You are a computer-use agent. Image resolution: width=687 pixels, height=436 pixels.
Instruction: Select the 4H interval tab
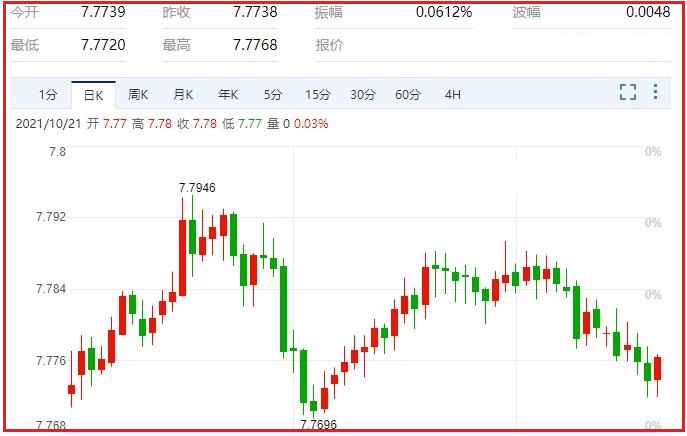(x=453, y=95)
